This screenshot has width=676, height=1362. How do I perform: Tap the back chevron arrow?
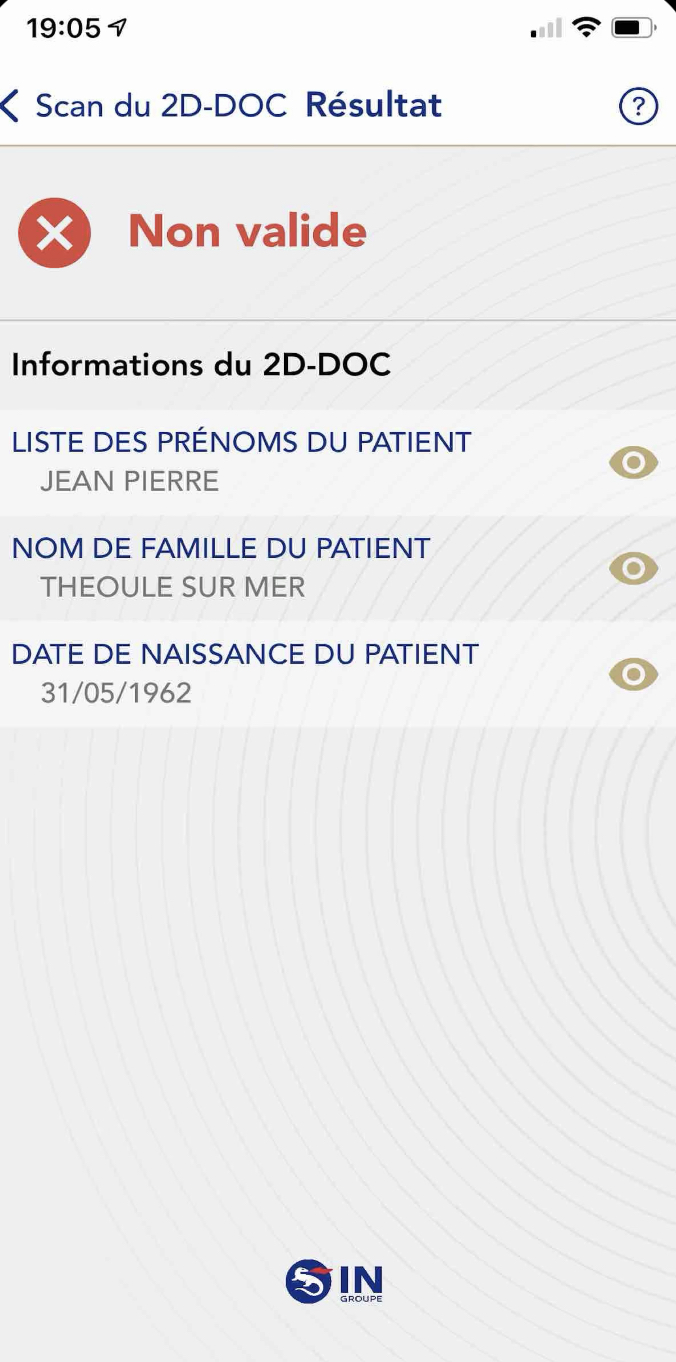(11, 106)
